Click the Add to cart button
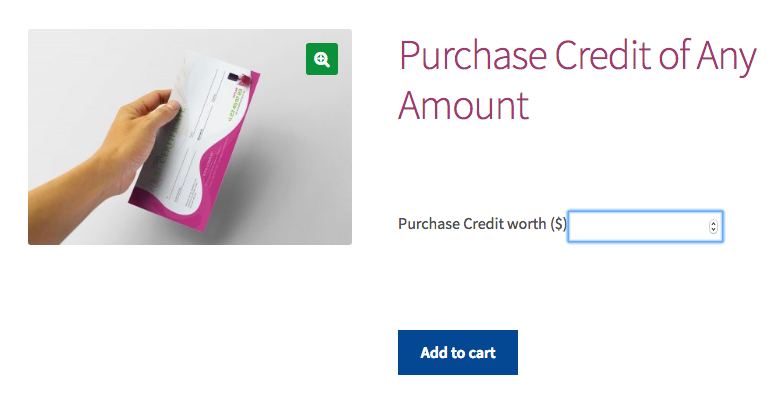The image size is (780, 400). click(x=457, y=353)
